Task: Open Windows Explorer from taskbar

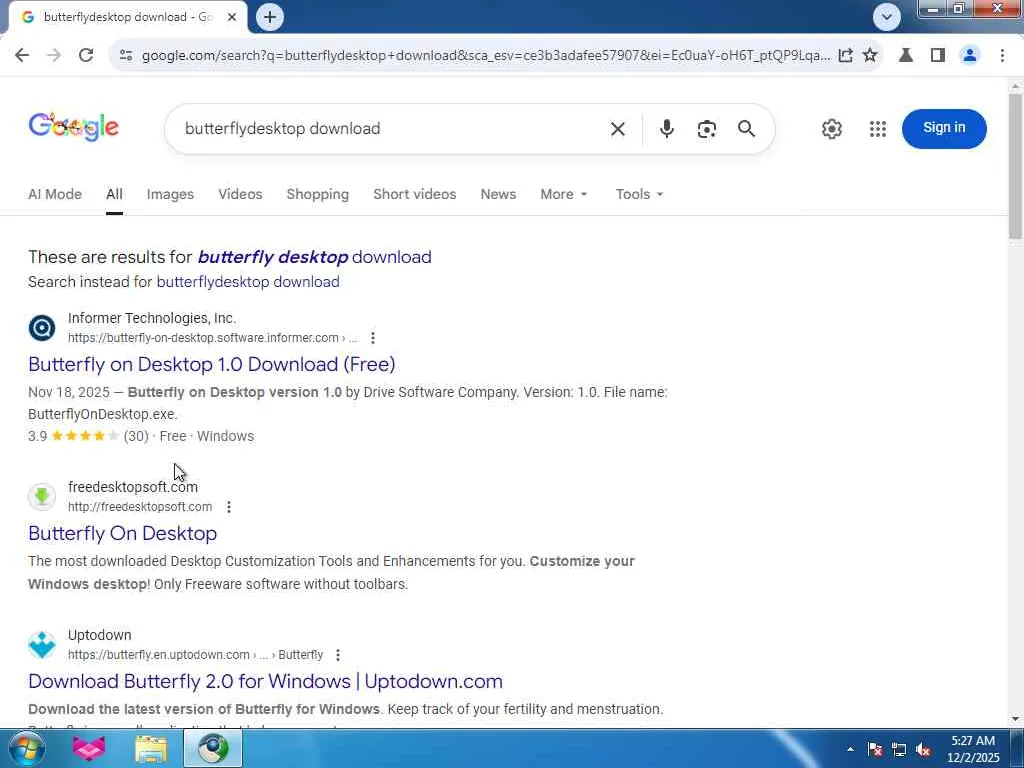Action: click(151, 748)
